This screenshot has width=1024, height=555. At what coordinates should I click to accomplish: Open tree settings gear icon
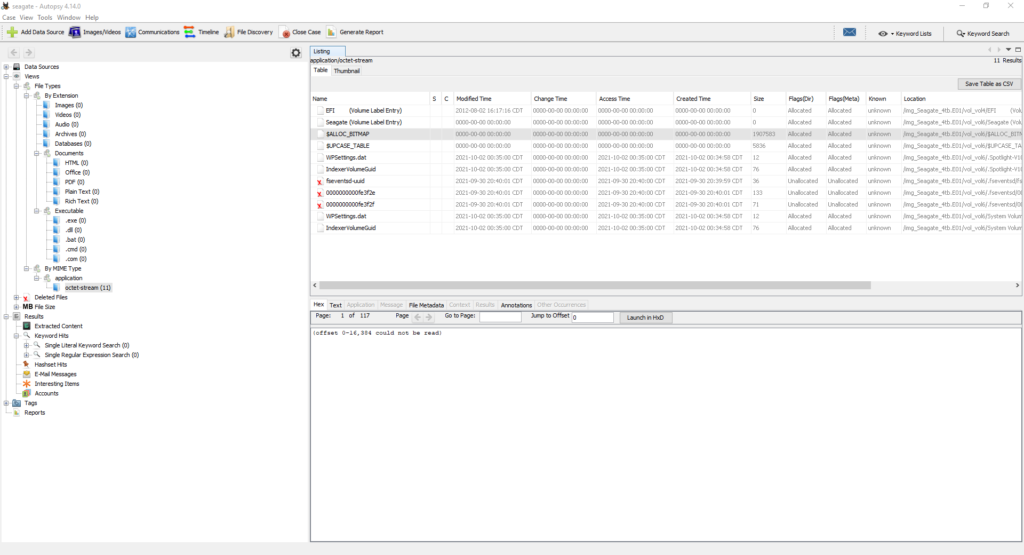pyautogui.click(x=295, y=53)
